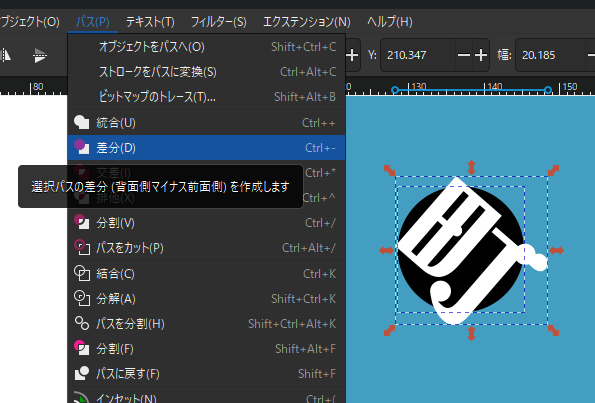Click the パスをカット cut path icon

tap(82, 247)
